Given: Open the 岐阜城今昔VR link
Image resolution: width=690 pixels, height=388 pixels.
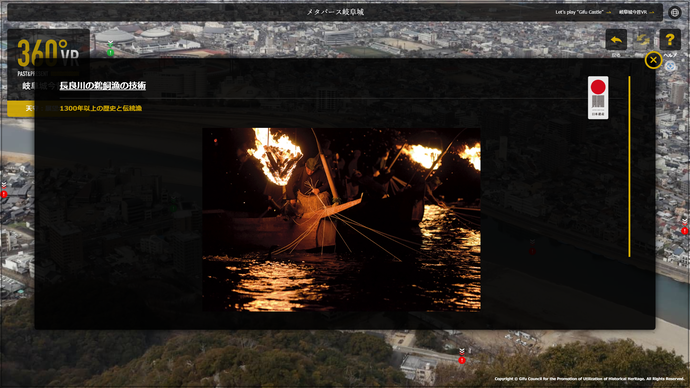Looking at the screenshot, I should [x=636, y=12].
